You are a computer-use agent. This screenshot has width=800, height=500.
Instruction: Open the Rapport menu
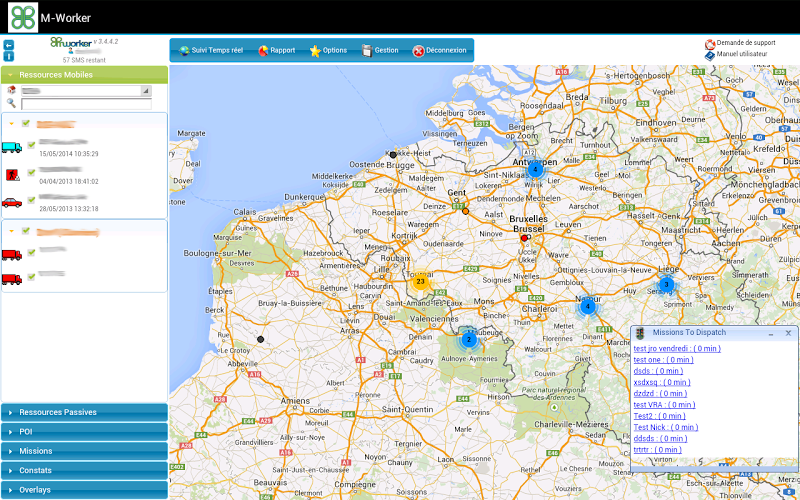(x=277, y=51)
